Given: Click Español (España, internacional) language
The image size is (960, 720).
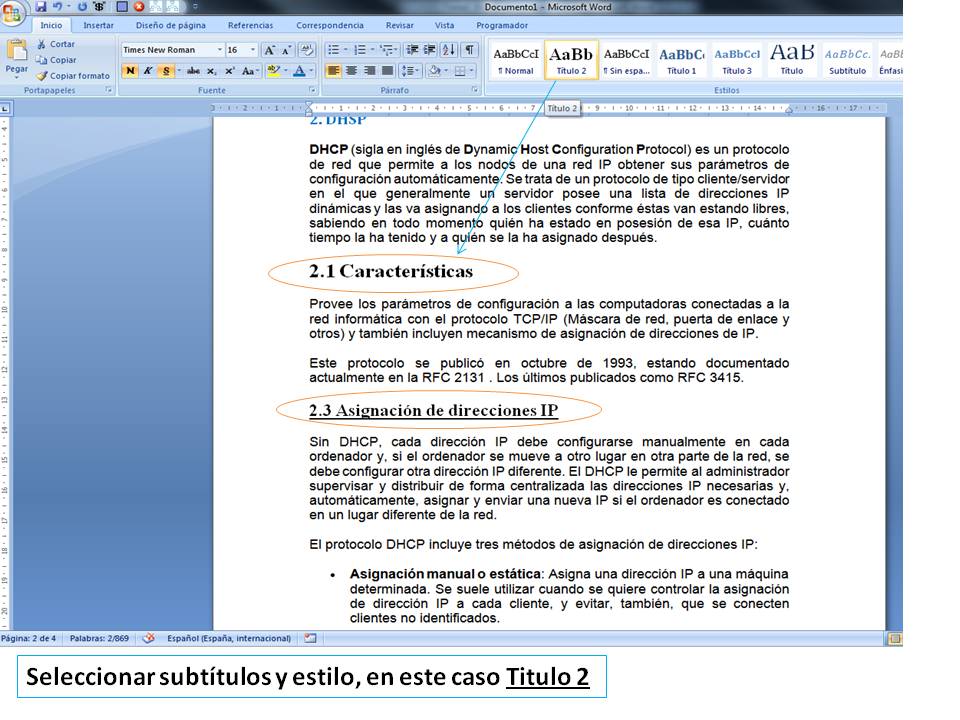Looking at the screenshot, I should [229, 638].
